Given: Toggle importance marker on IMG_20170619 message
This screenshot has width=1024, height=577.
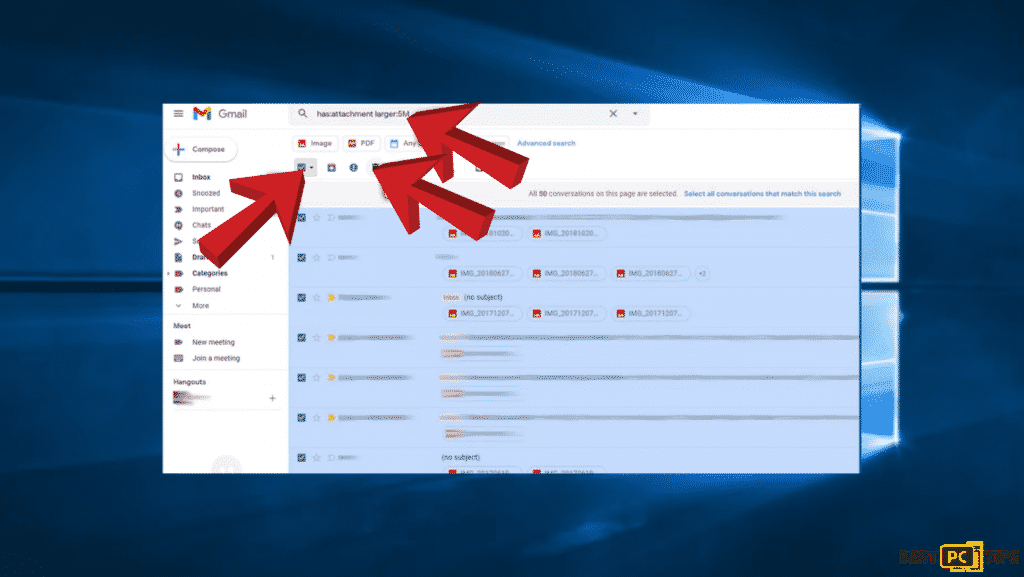Looking at the screenshot, I should click(331, 458).
